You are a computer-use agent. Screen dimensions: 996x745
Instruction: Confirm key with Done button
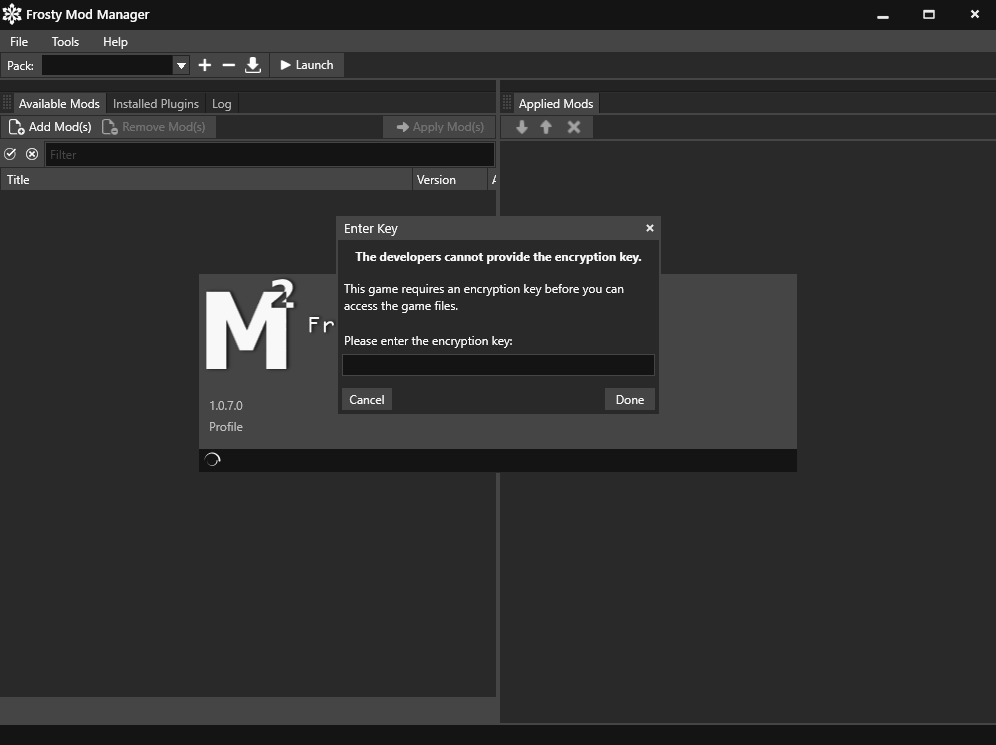tap(629, 399)
